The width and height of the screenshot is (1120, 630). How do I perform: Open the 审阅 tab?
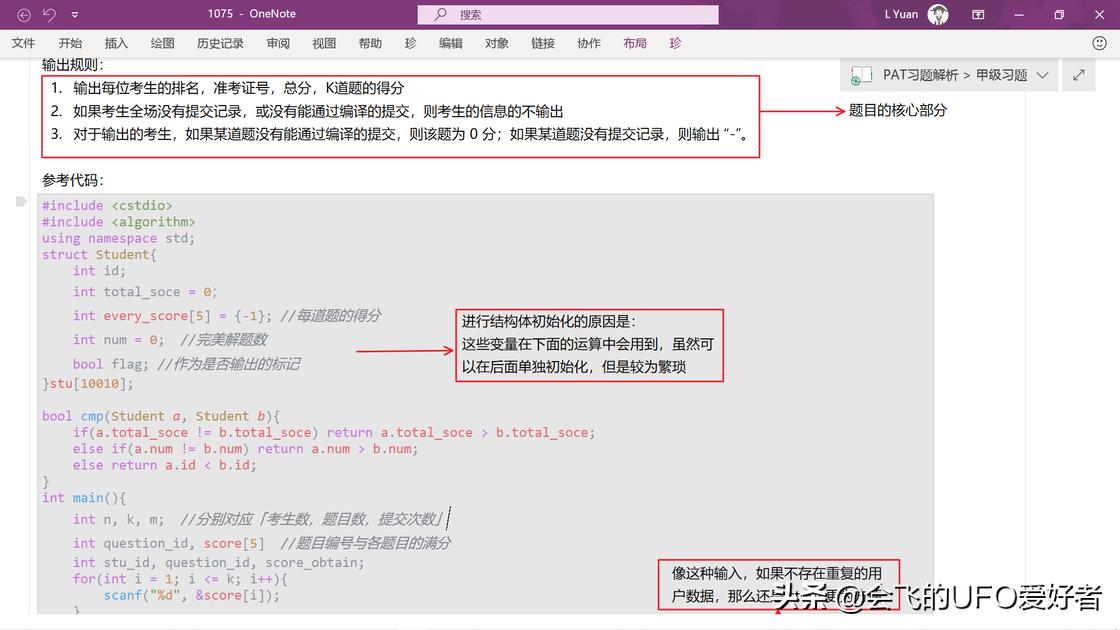point(277,43)
